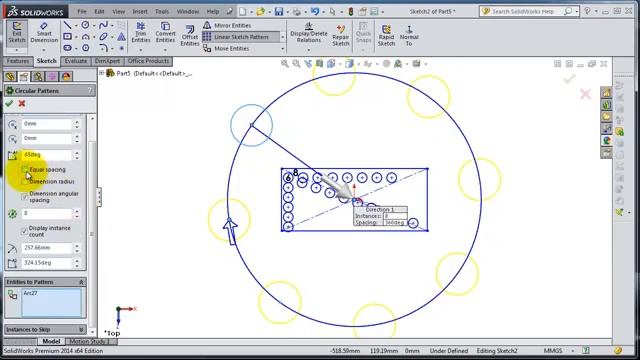Click the Repair Sketch tool
Image resolution: width=640 pixels, height=360 pixels.
(341, 35)
